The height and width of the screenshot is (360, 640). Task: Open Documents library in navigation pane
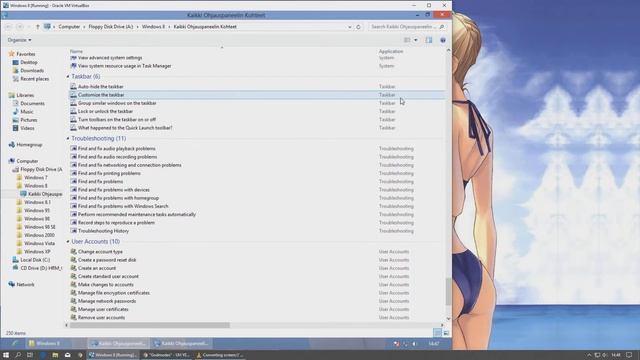[33, 103]
